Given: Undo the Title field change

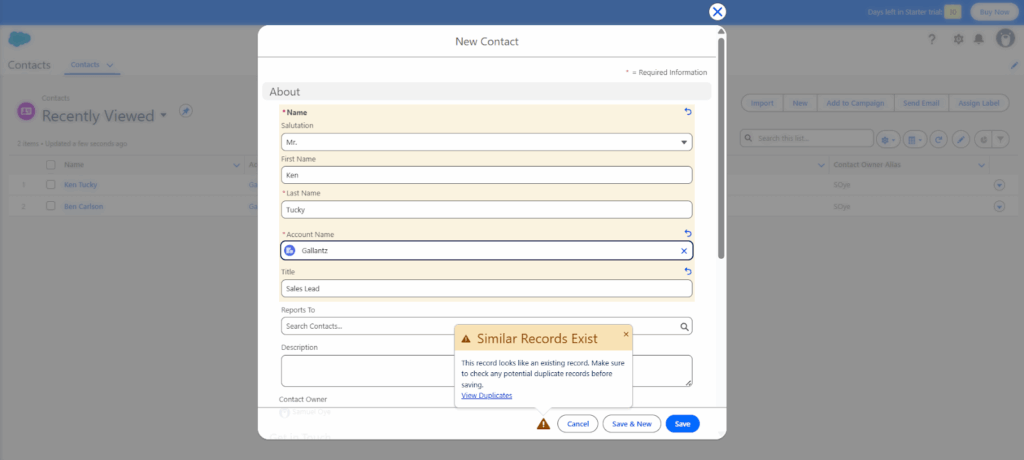Looking at the screenshot, I should [688, 271].
